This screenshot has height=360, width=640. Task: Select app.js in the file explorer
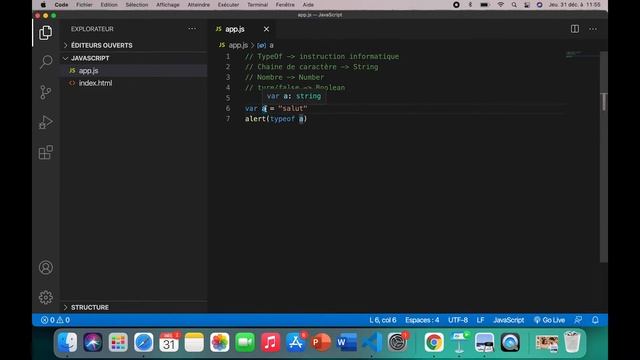tap(134, 71)
